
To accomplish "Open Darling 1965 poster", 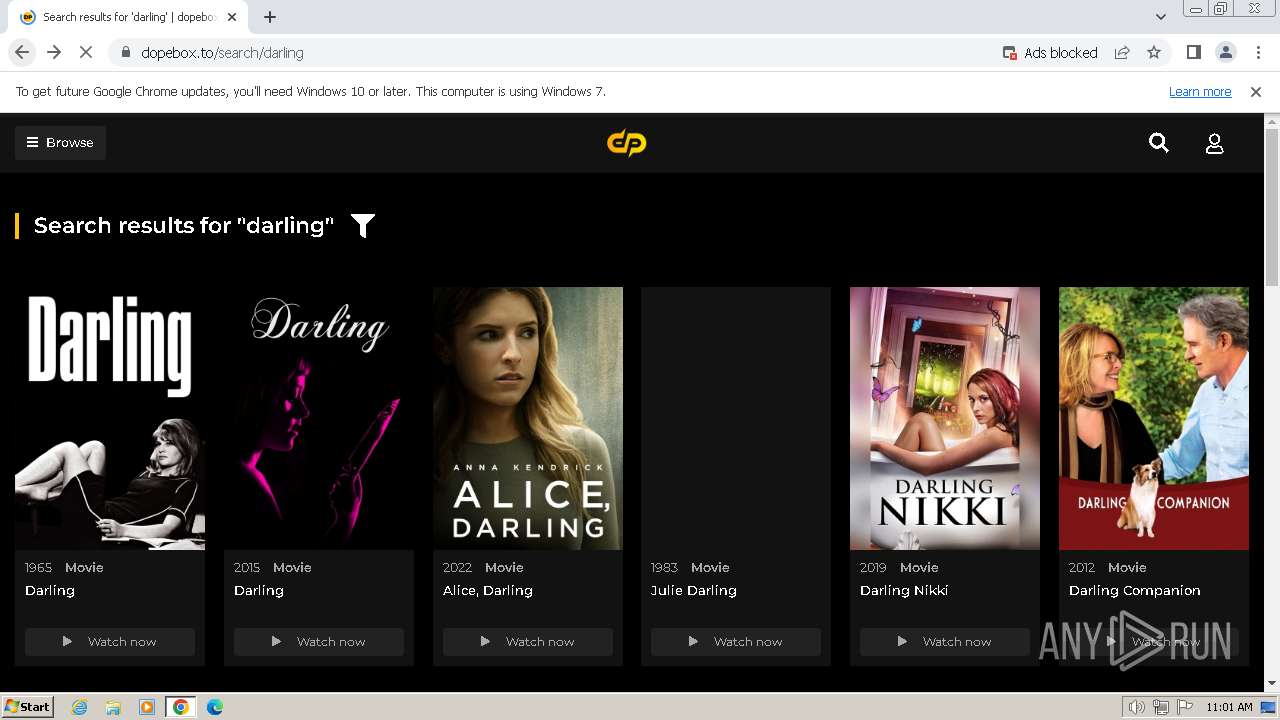I will coord(110,418).
